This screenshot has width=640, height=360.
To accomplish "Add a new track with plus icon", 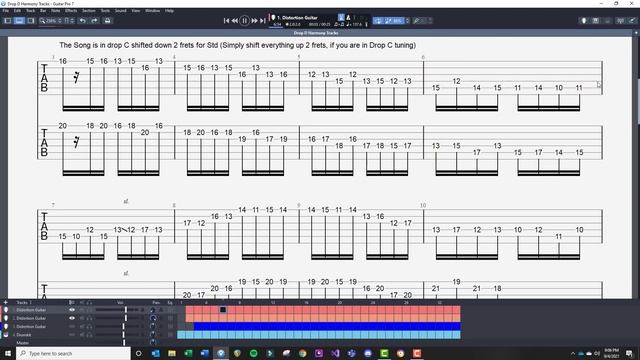I will coord(5,302).
